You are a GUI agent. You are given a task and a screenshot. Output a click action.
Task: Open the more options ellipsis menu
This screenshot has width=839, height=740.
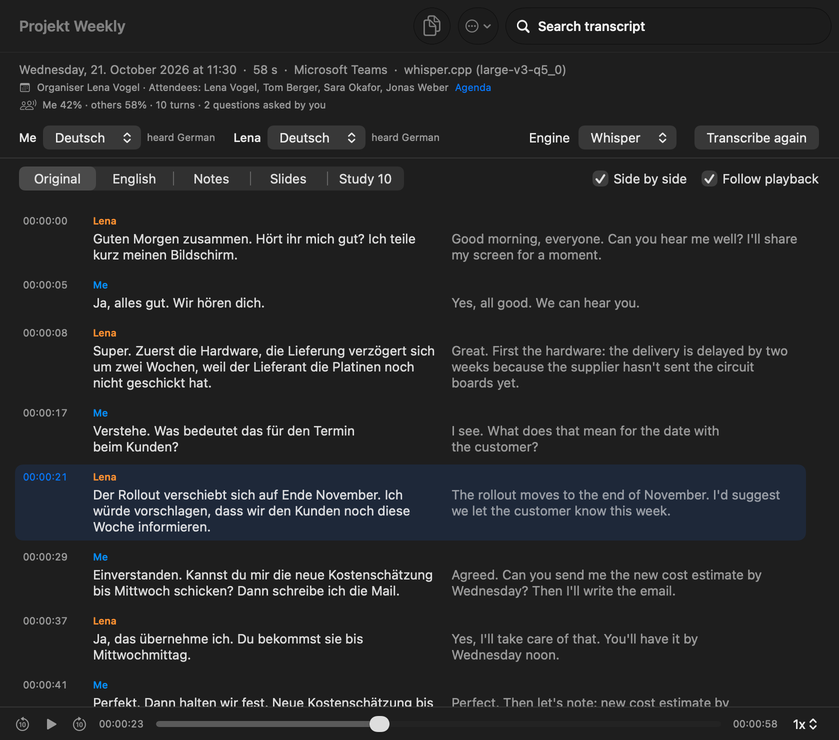(x=478, y=26)
